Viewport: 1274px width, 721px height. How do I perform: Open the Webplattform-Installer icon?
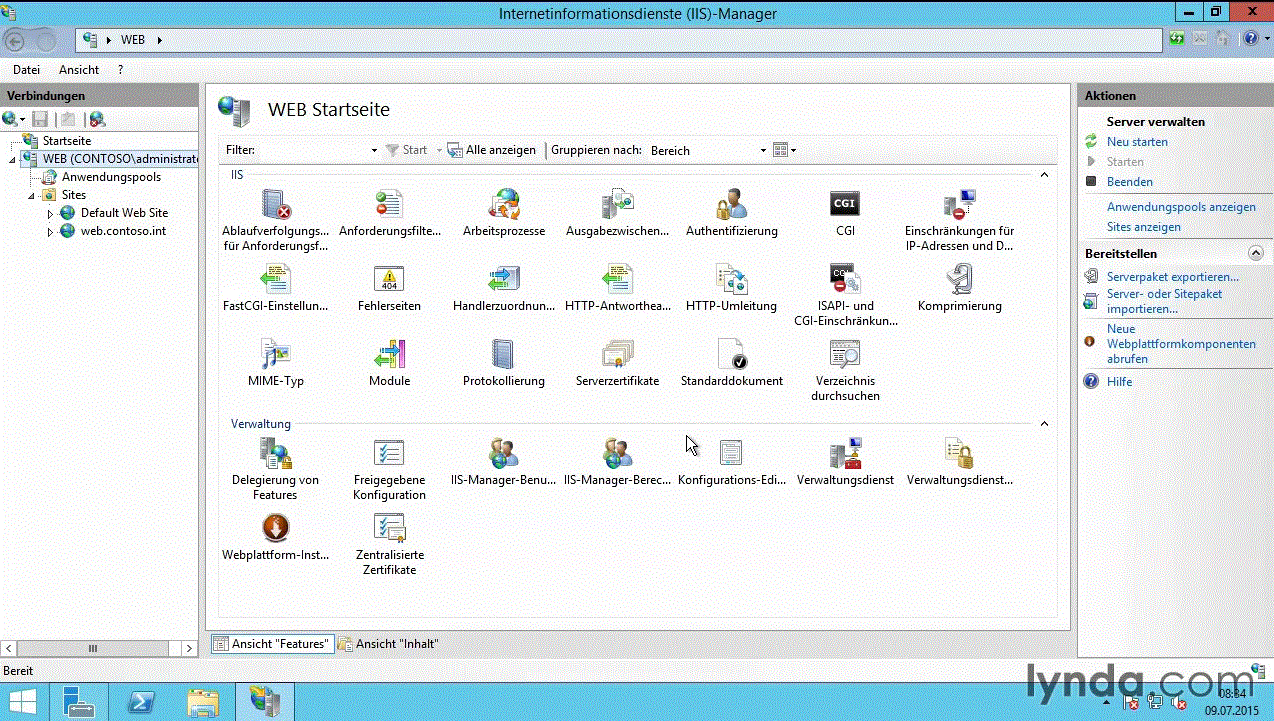tap(275, 528)
